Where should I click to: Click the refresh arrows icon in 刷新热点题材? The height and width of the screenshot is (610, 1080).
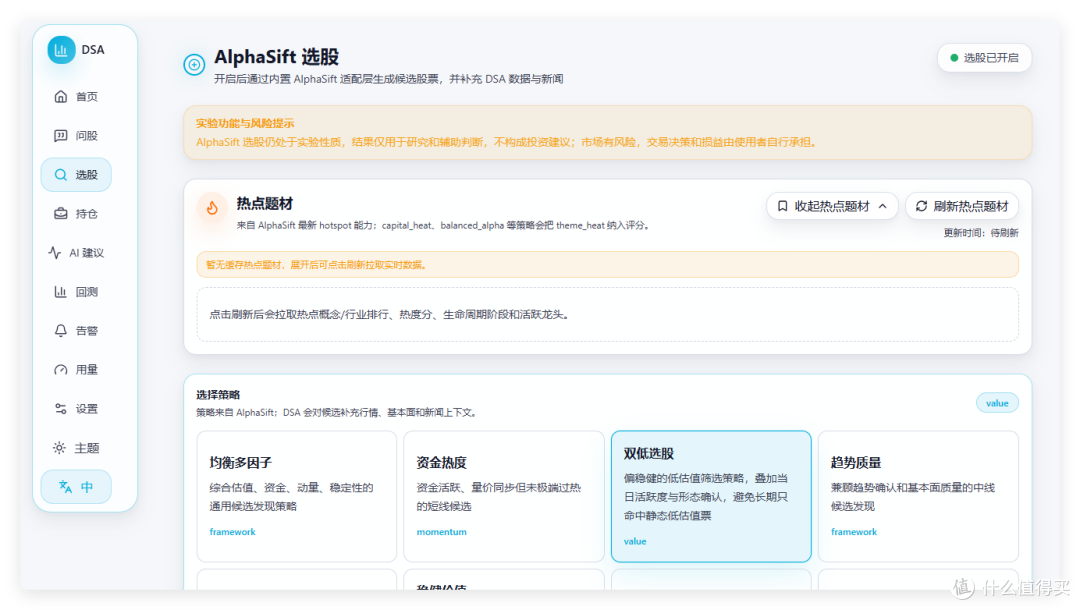(921, 206)
